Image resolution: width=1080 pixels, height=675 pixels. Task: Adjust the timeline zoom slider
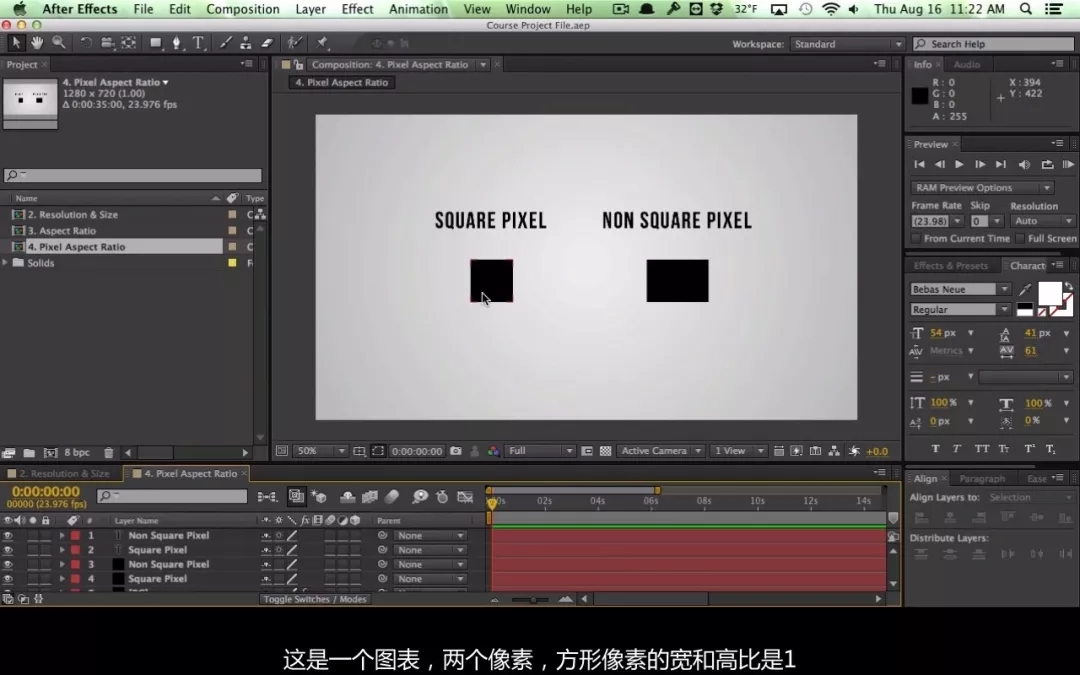[x=533, y=599]
